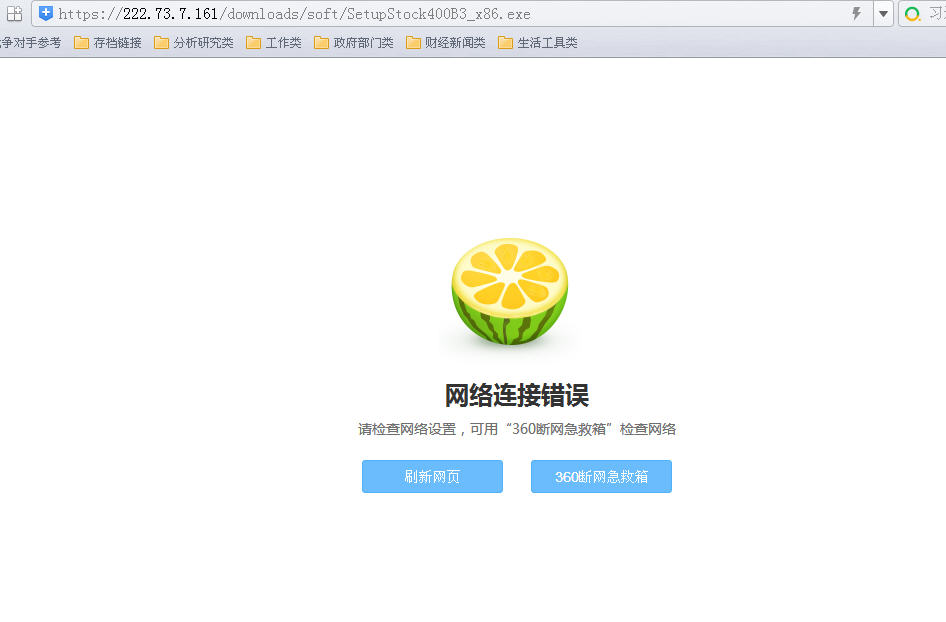Click the 360断网急救箱 button

(x=601, y=477)
